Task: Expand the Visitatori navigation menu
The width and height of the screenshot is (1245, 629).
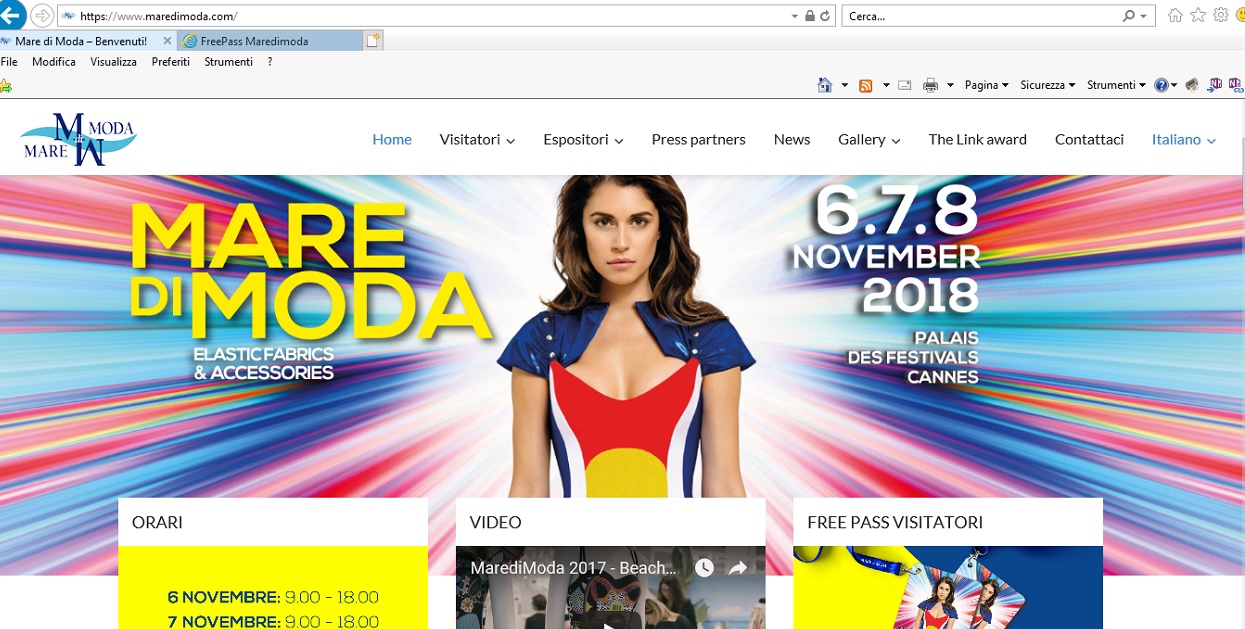Action: pos(477,139)
